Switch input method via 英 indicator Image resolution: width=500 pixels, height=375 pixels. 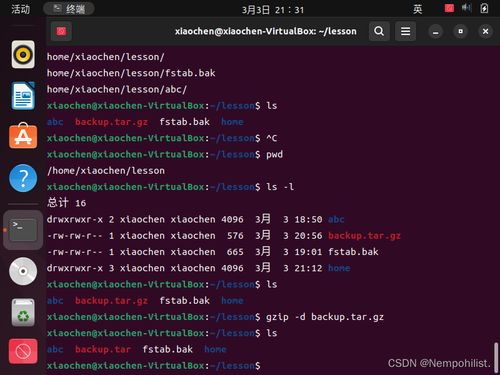(x=417, y=9)
